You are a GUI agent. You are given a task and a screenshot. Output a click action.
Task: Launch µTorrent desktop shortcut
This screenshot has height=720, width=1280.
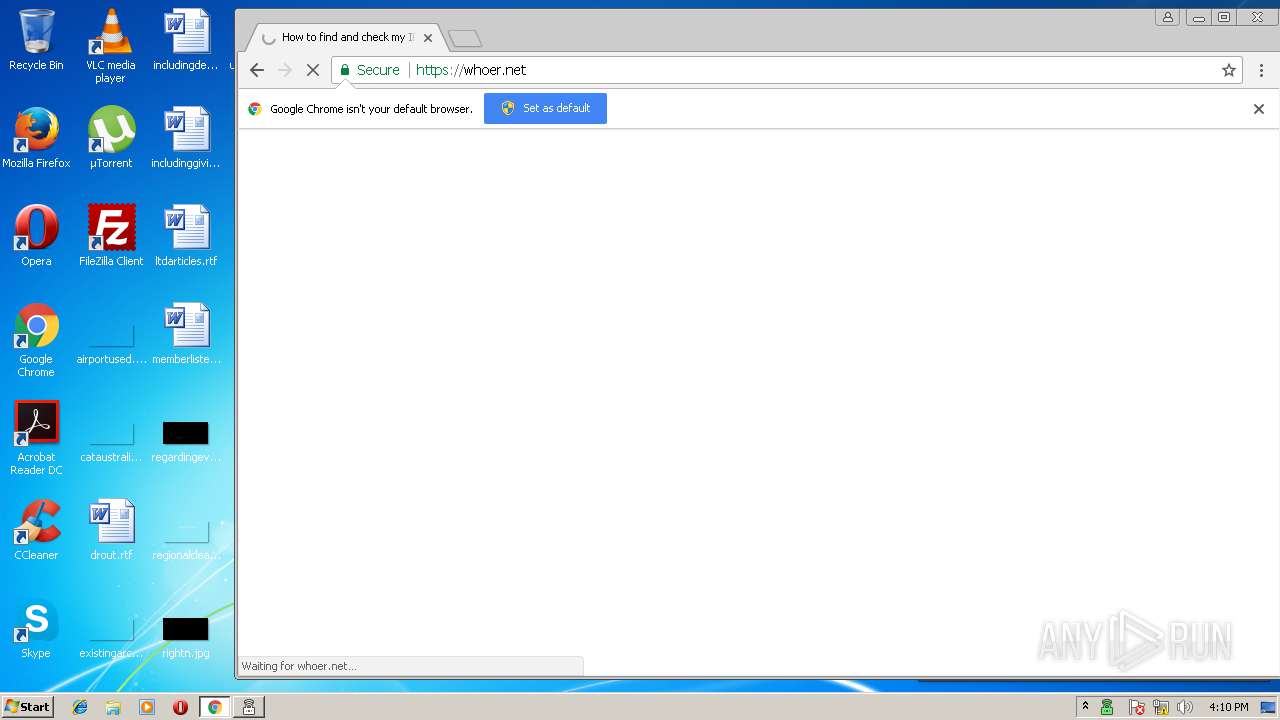(x=110, y=138)
